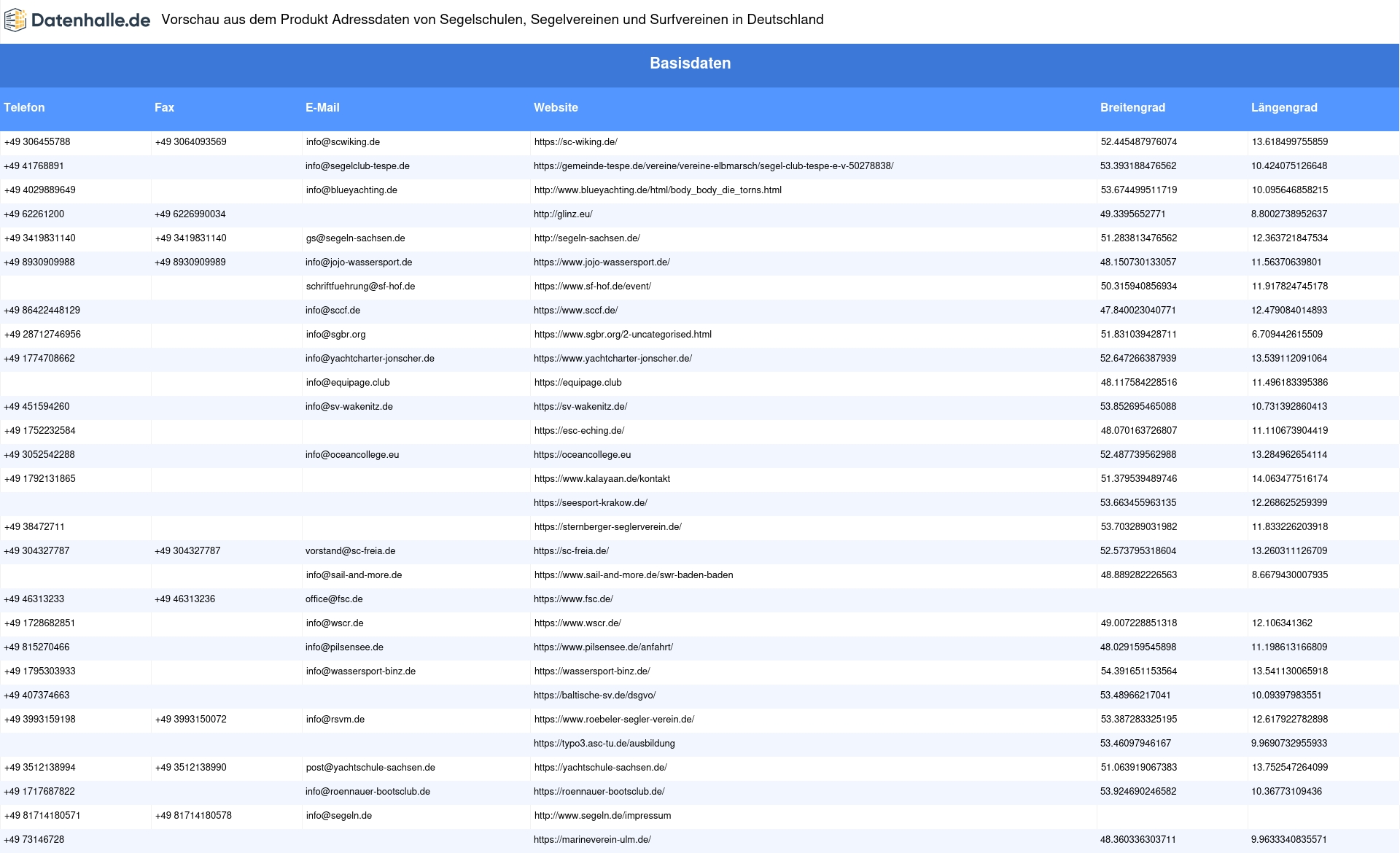Click the Telefon column header
Screen dimensions: 1400x853
click(24, 107)
